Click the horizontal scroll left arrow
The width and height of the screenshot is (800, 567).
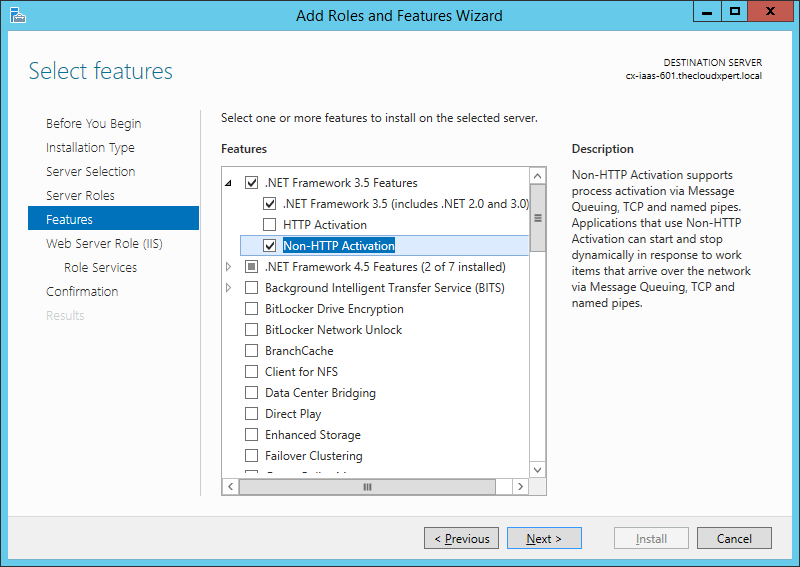pyautogui.click(x=231, y=487)
